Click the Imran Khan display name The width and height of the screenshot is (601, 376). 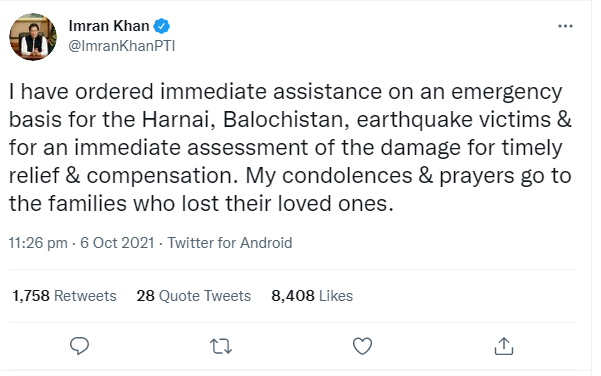coord(109,26)
